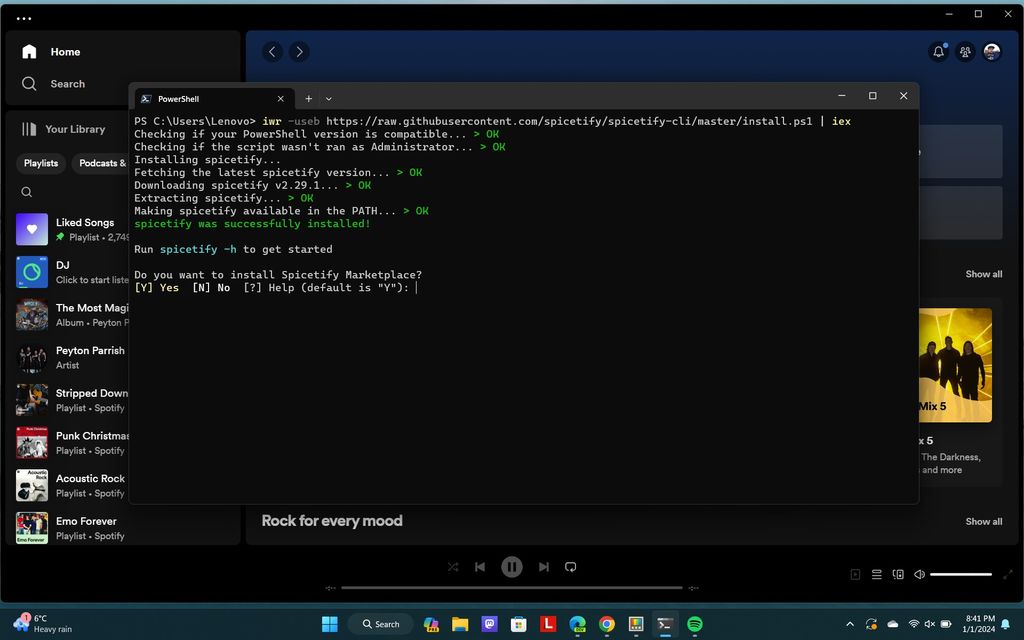Pause the current track
Image resolution: width=1024 pixels, height=640 pixels.
pyautogui.click(x=512, y=566)
